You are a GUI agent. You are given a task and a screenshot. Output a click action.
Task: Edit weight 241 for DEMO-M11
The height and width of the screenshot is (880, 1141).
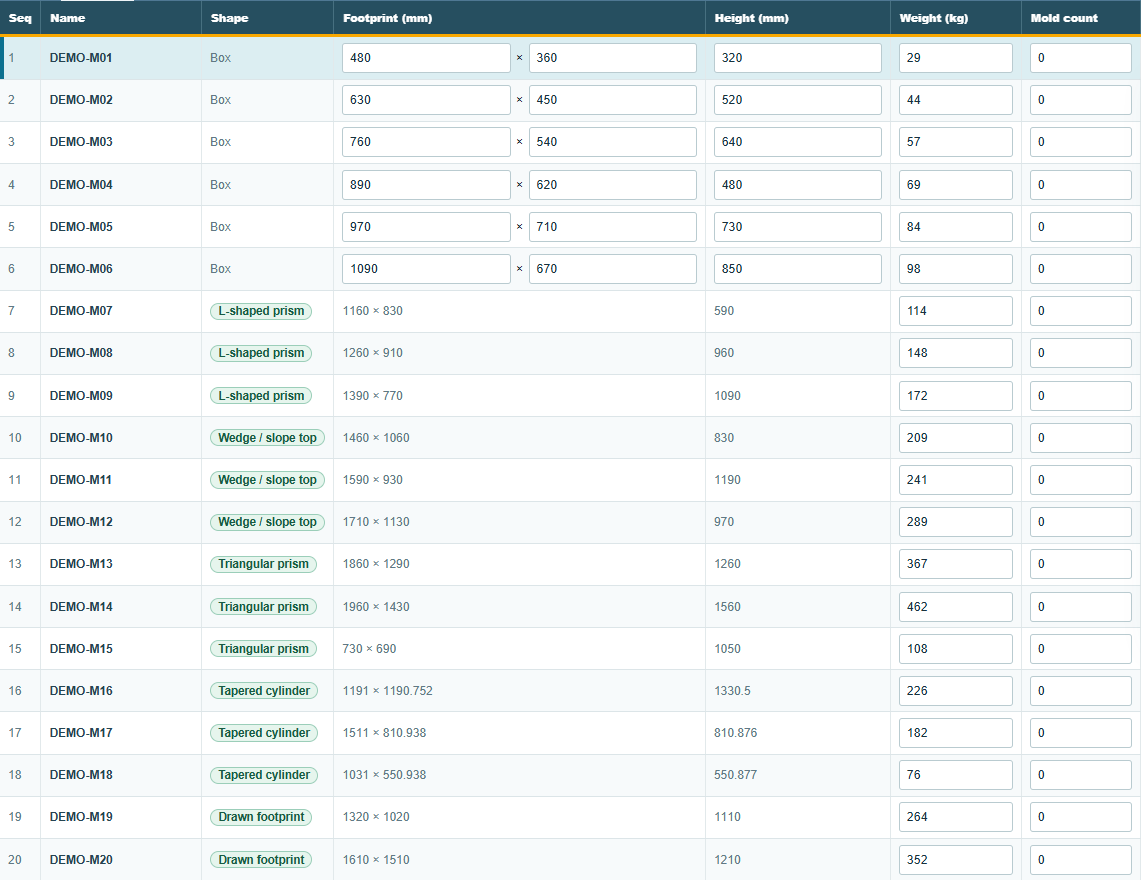click(955, 480)
